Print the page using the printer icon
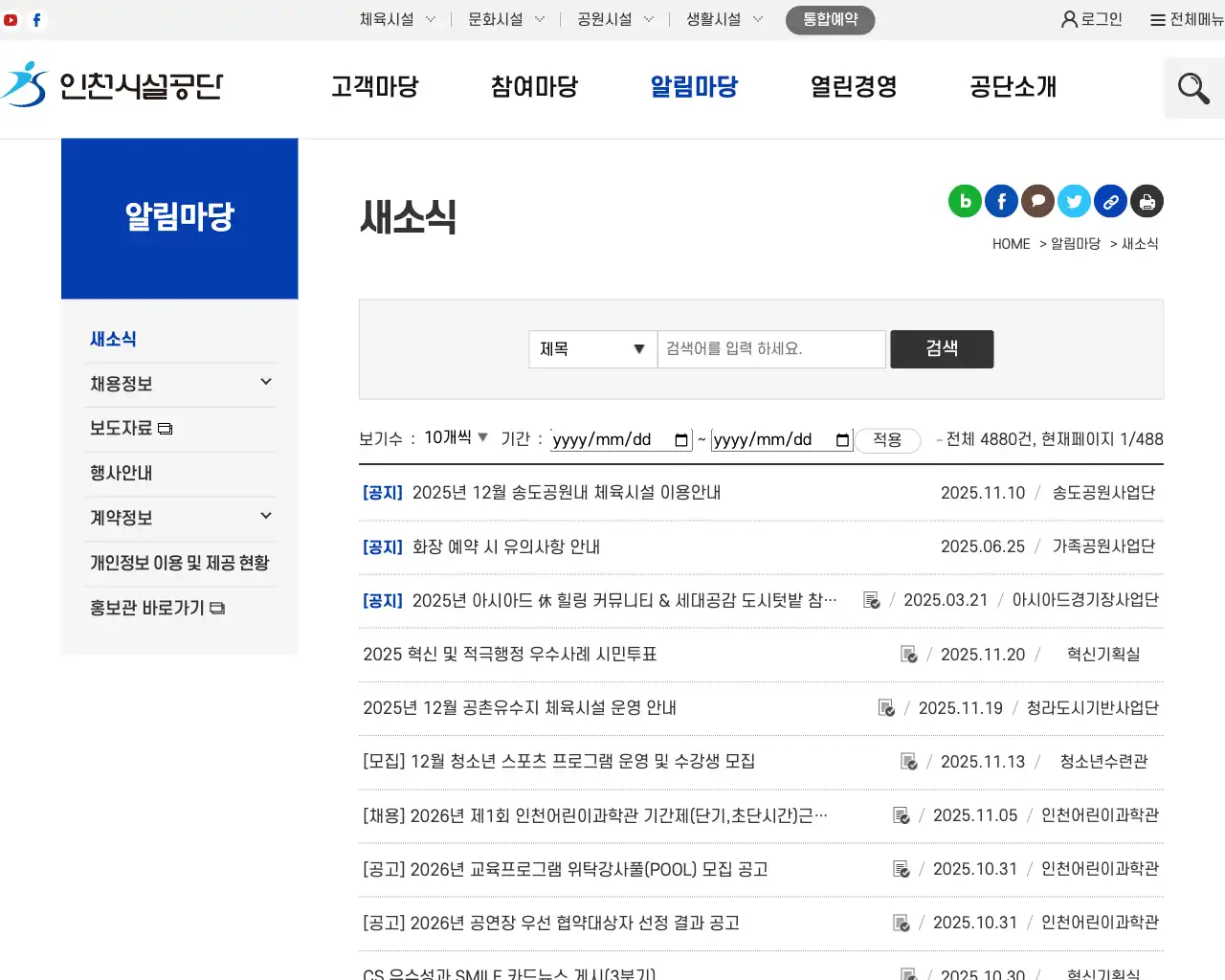 point(1147,201)
